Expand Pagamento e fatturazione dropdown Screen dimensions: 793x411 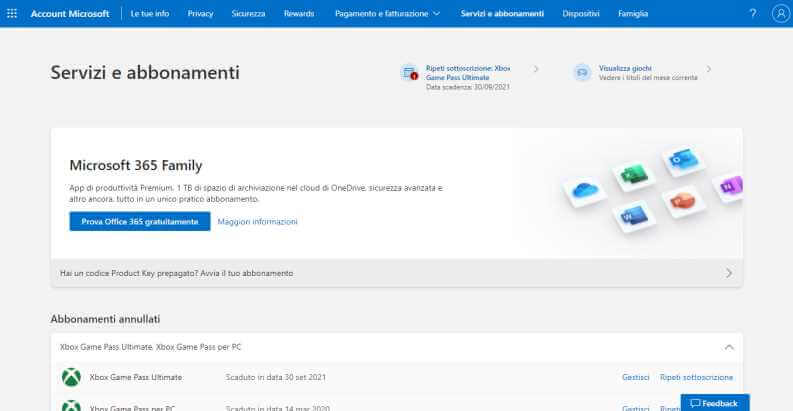point(387,14)
